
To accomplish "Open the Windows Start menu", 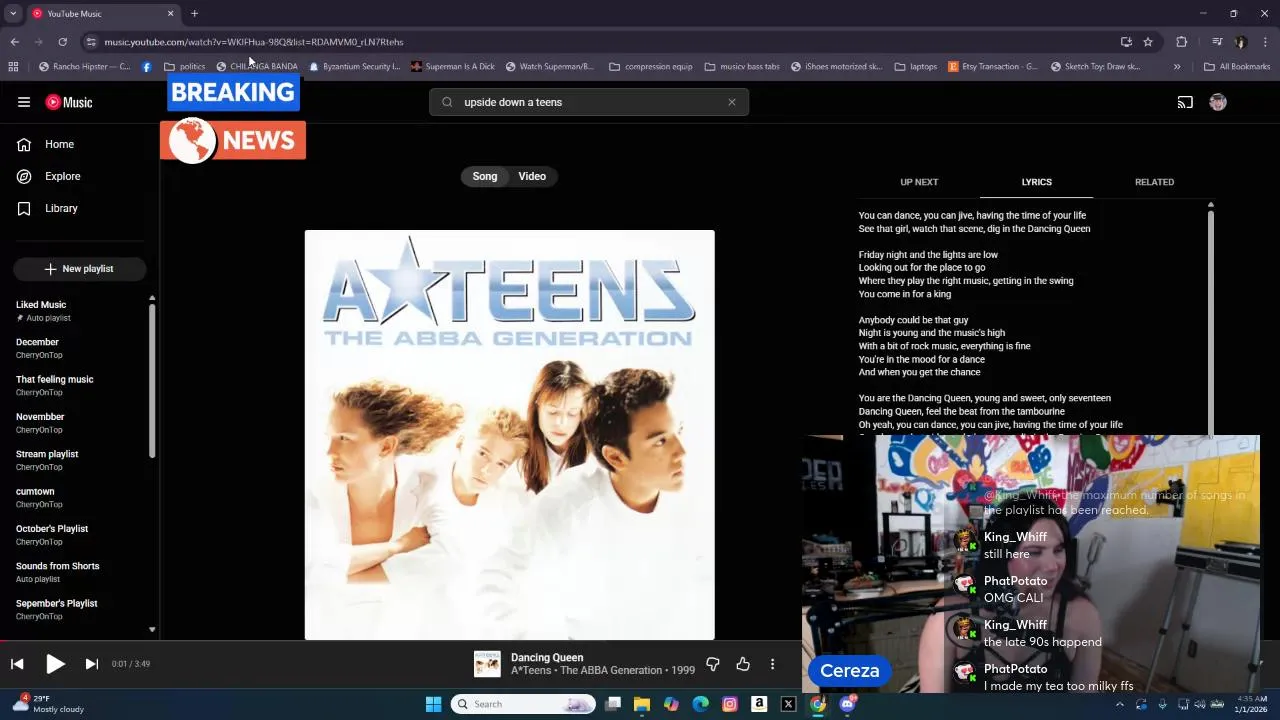I will (x=433, y=704).
